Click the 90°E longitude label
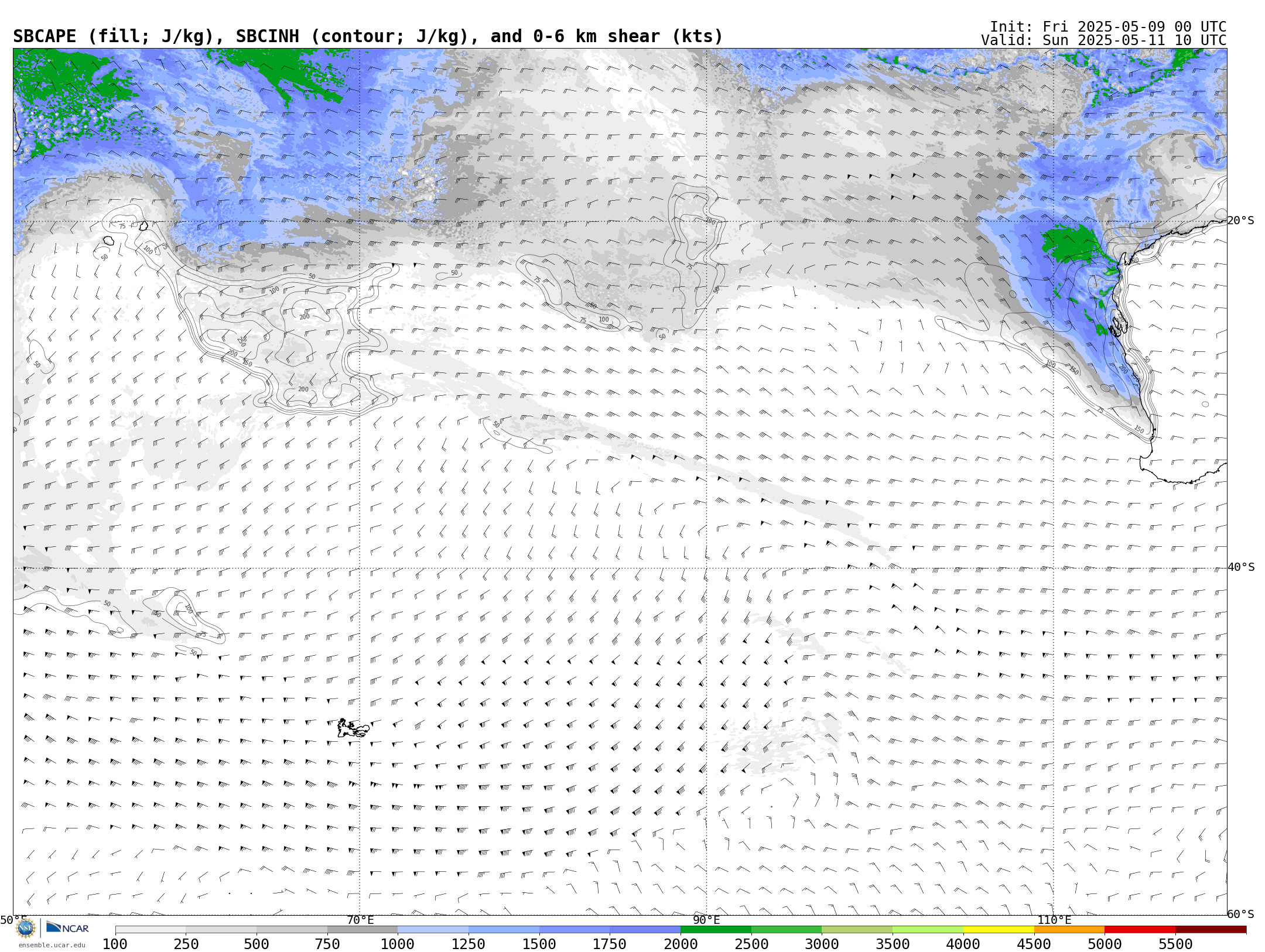The image size is (1265, 952). (x=707, y=920)
